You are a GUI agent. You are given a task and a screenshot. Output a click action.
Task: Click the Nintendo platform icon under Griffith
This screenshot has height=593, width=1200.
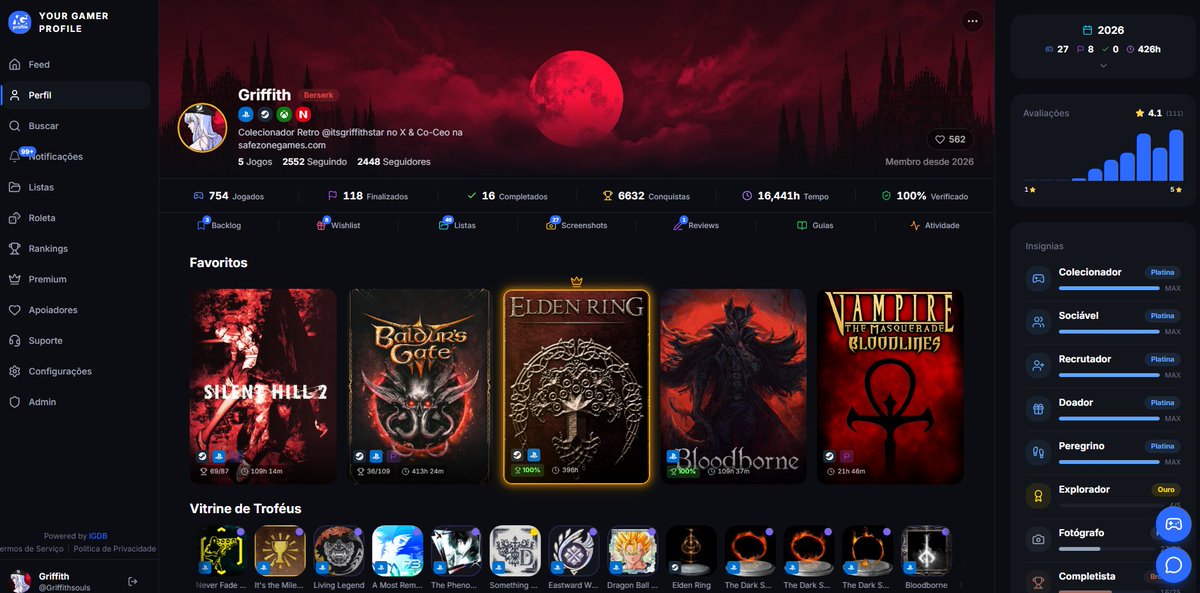(x=303, y=114)
